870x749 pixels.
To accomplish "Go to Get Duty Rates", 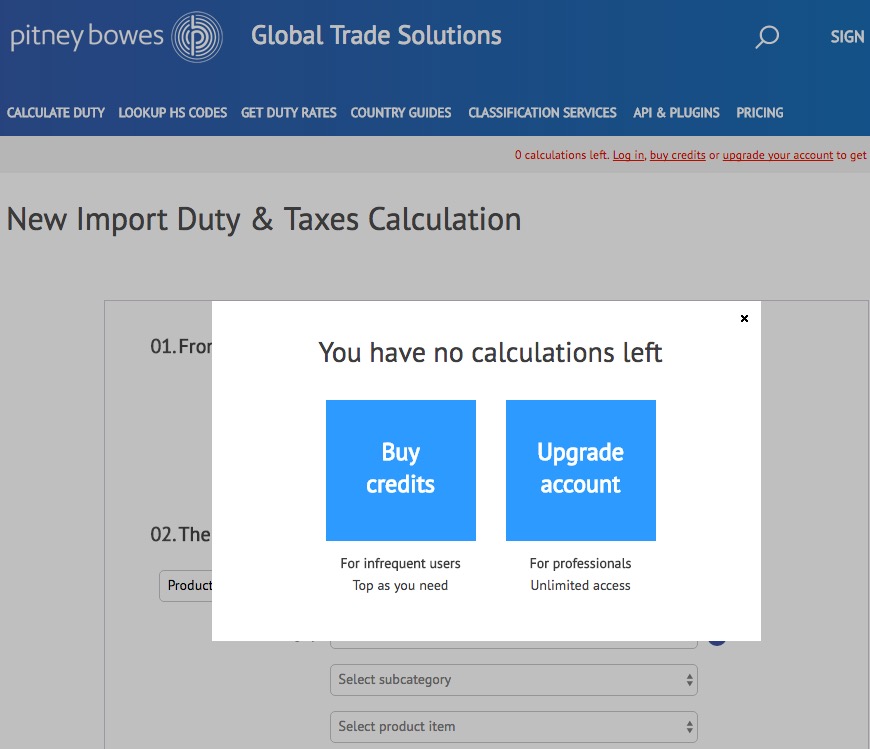I will coord(289,113).
